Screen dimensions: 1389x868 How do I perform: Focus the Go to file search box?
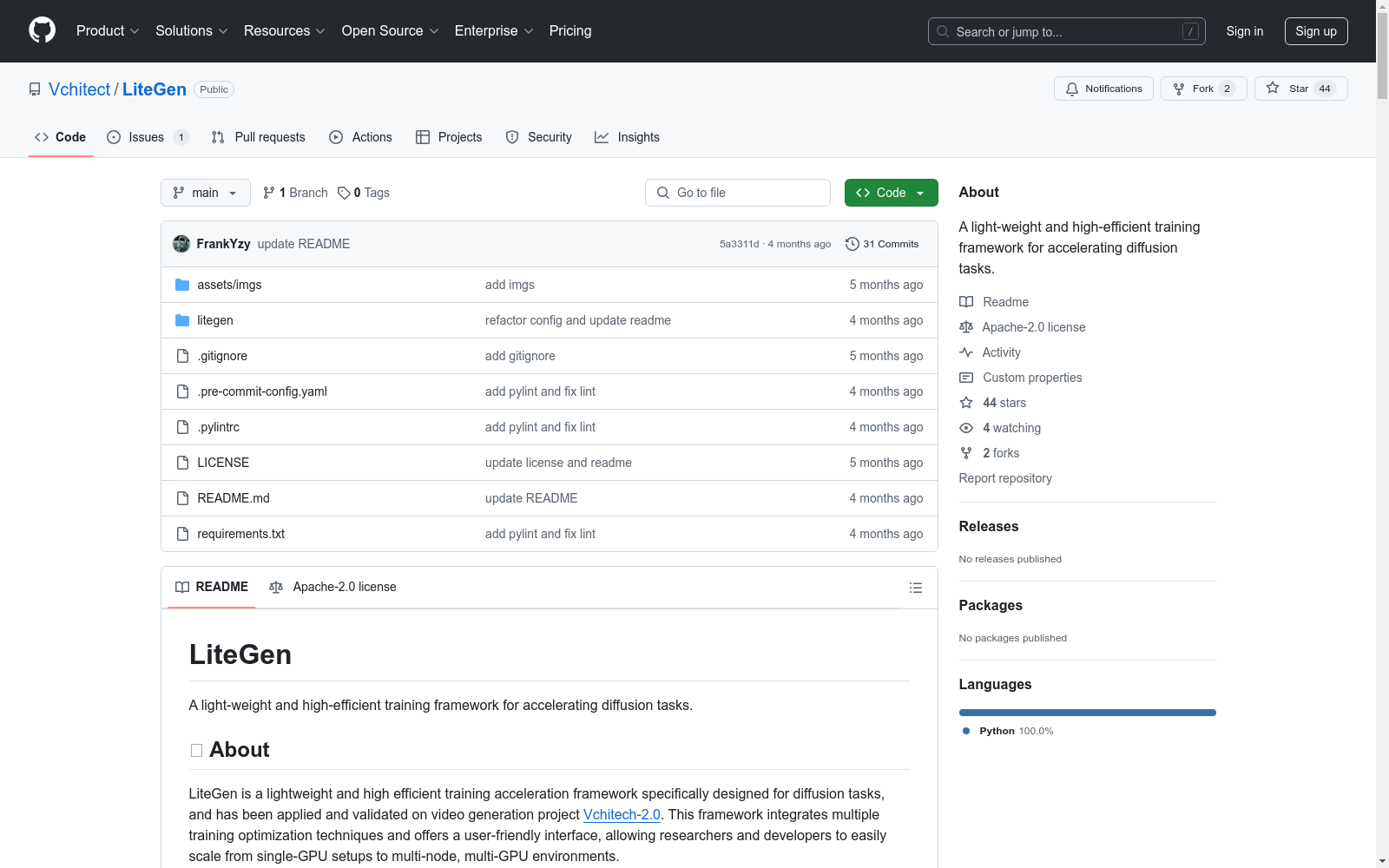pyautogui.click(x=738, y=193)
